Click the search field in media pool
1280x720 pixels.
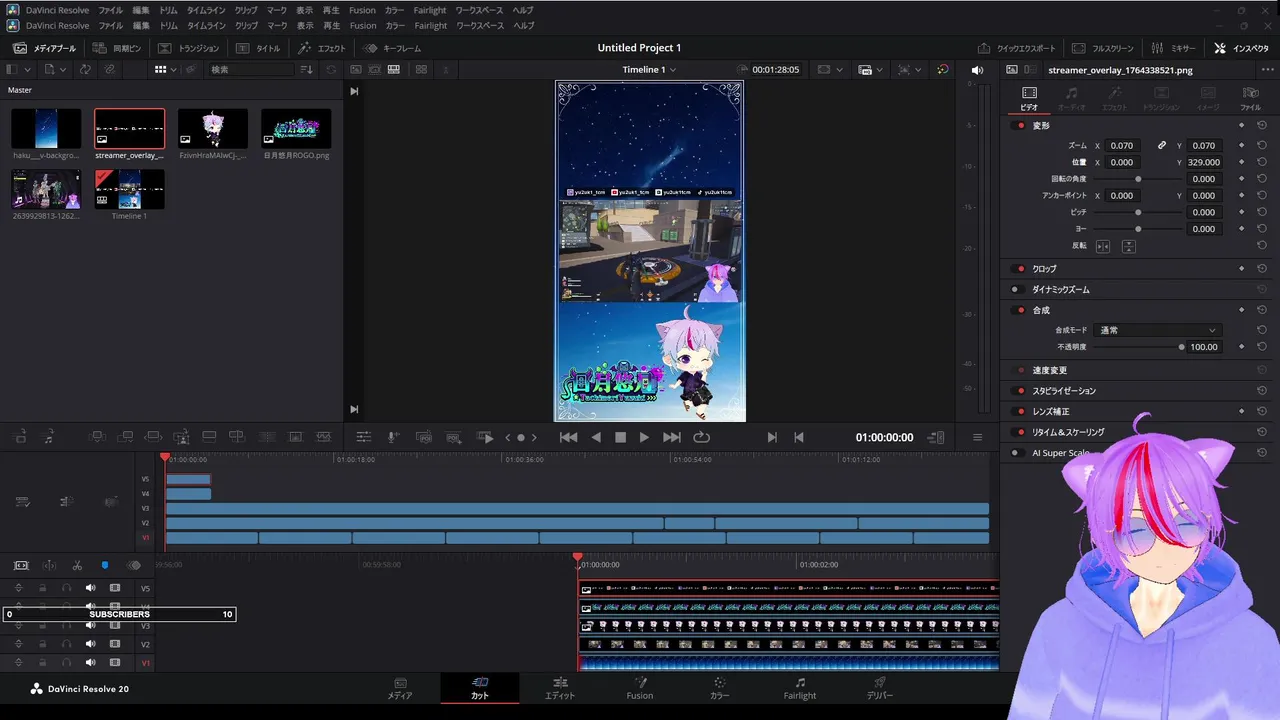(x=250, y=70)
